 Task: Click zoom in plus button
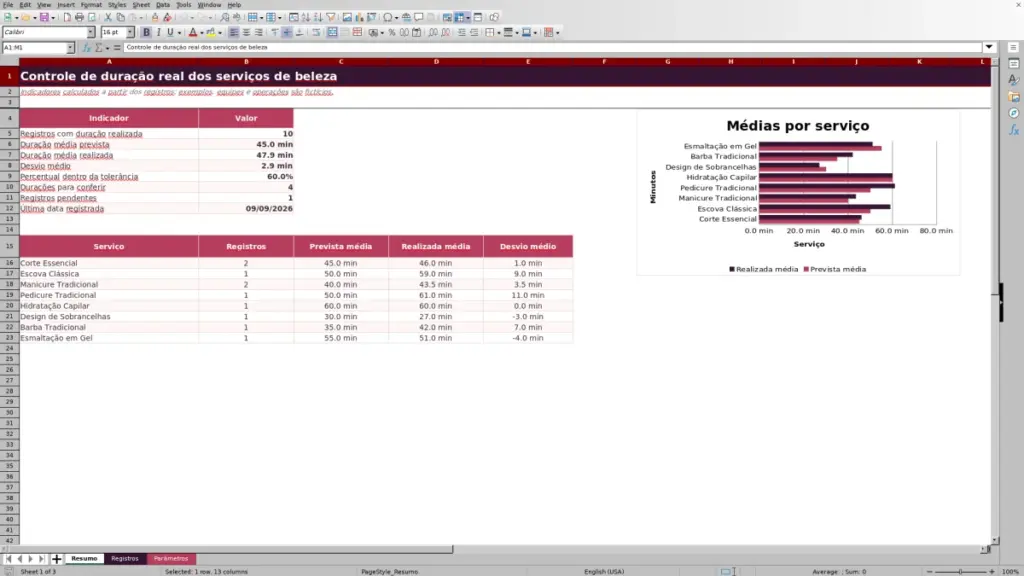991,571
